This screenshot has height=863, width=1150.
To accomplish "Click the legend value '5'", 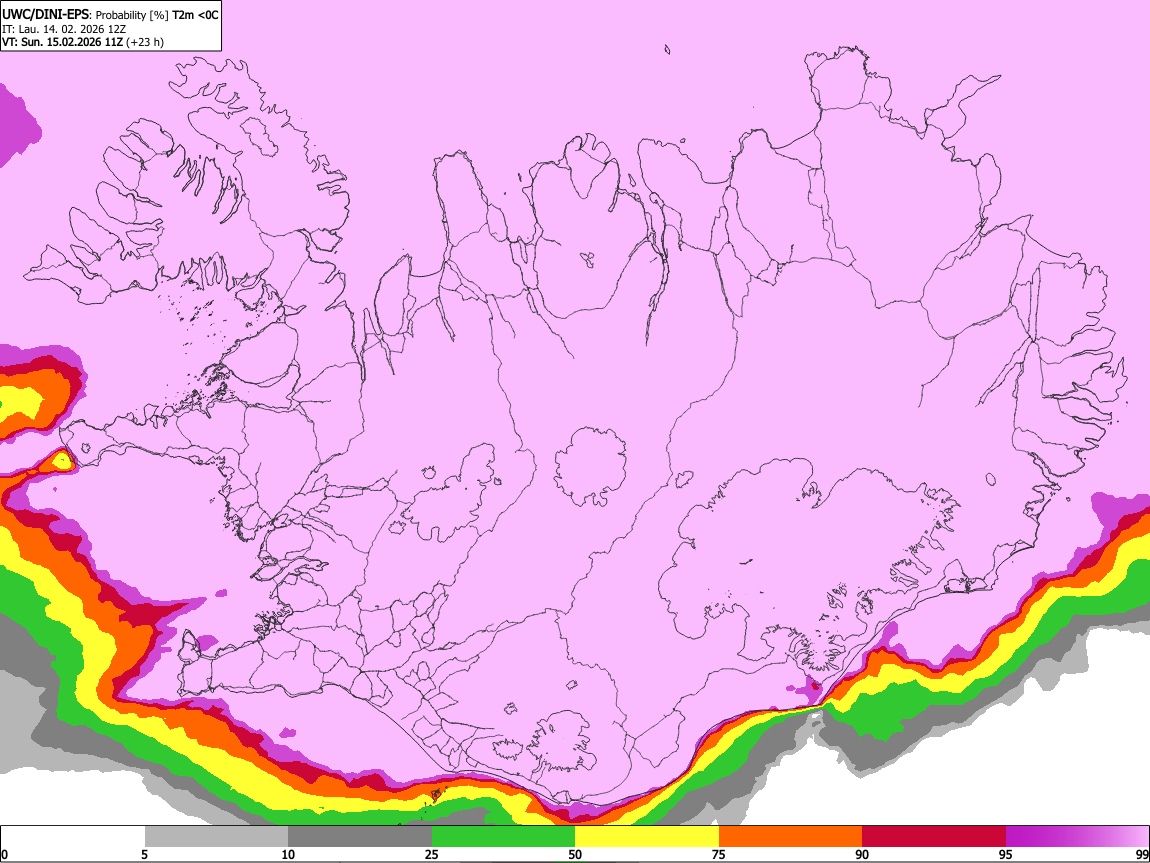I will [145, 854].
